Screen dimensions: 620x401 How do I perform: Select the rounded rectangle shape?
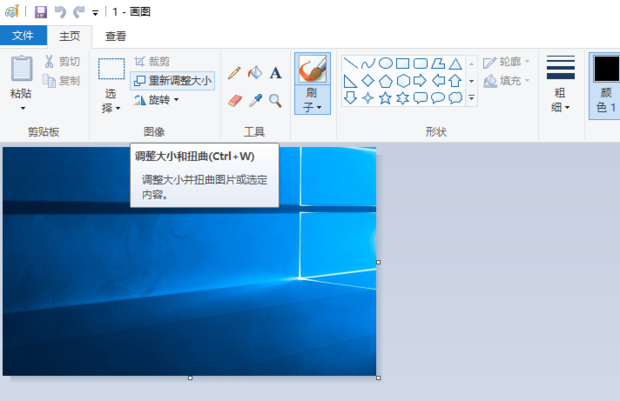(x=420, y=63)
